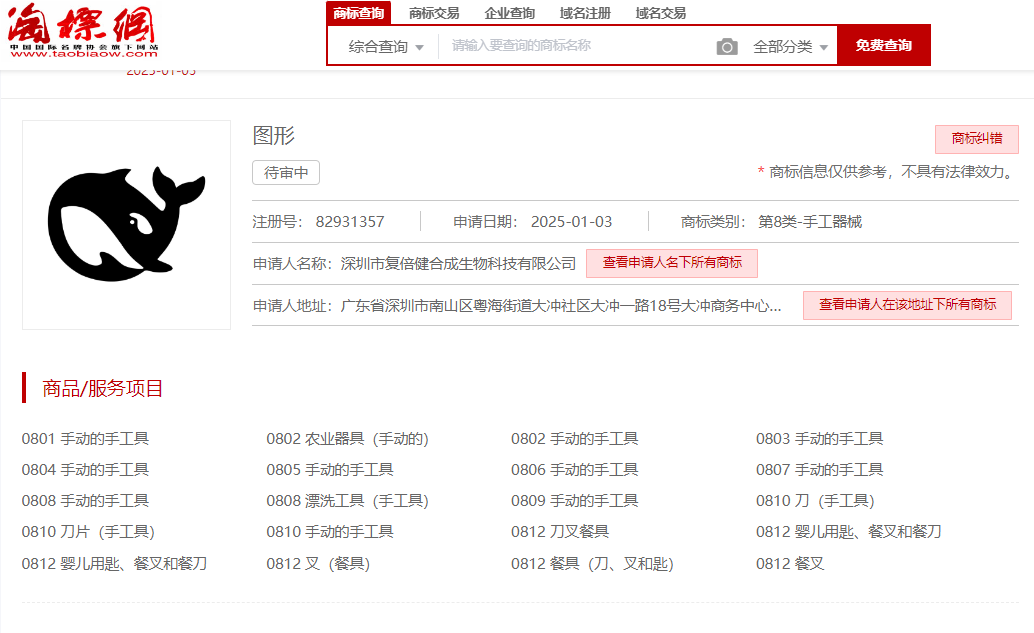Open the 商标交易 tab
The height and width of the screenshot is (633, 1034).
click(434, 13)
